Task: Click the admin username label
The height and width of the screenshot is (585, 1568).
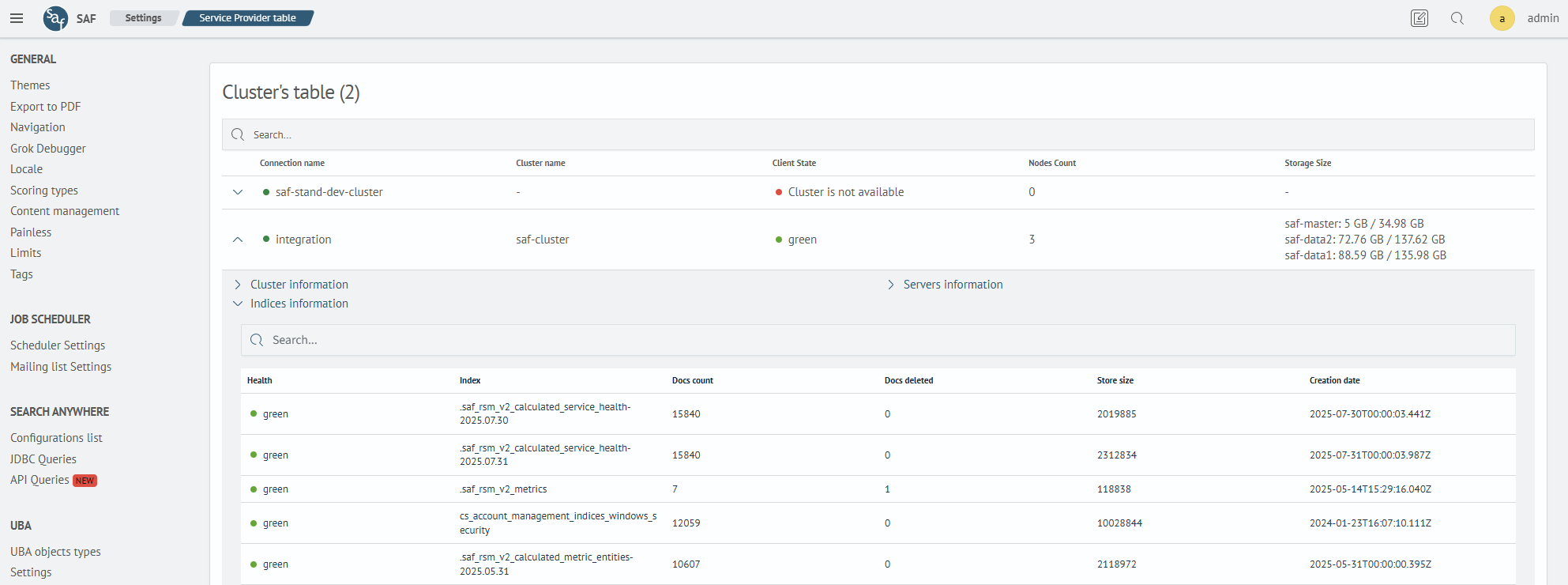Action: coord(1543,18)
